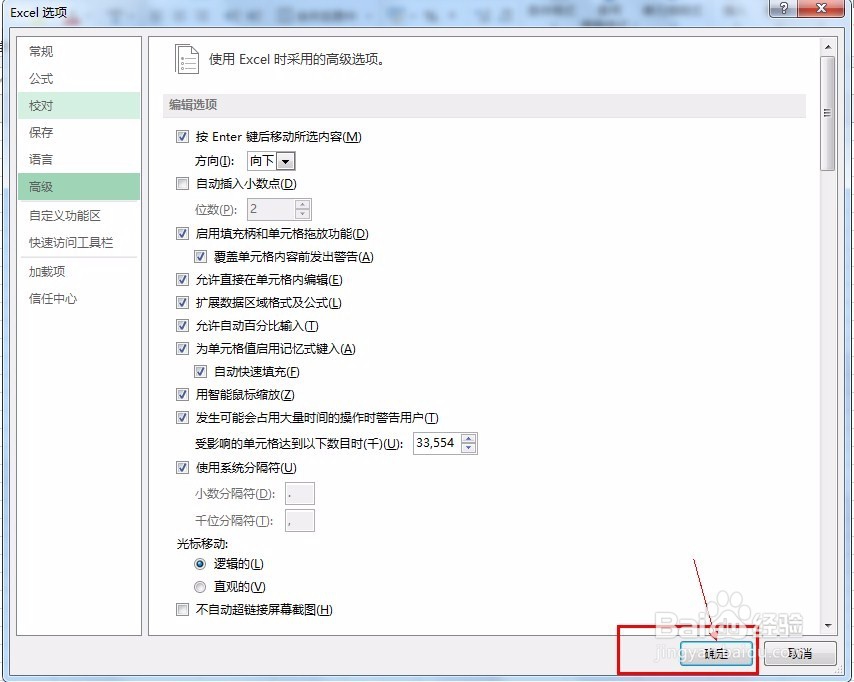Select the 保存 (Save) category

41,131
